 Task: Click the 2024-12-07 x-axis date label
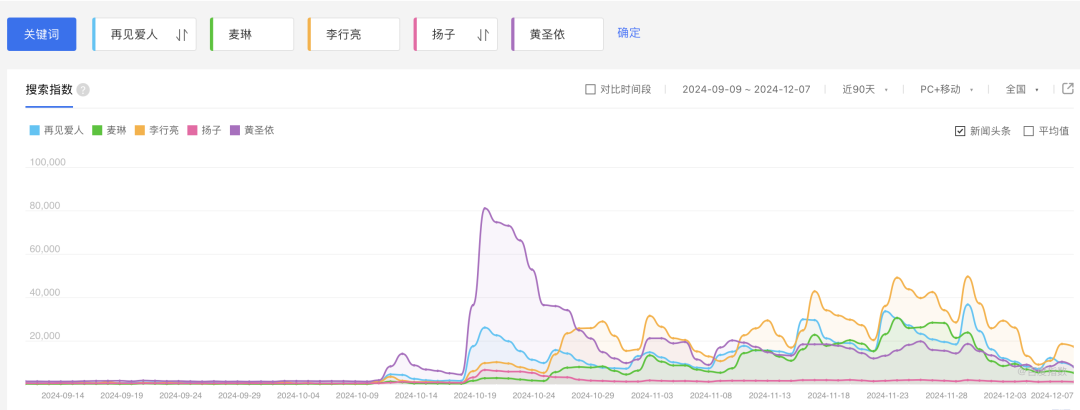(1051, 396)
